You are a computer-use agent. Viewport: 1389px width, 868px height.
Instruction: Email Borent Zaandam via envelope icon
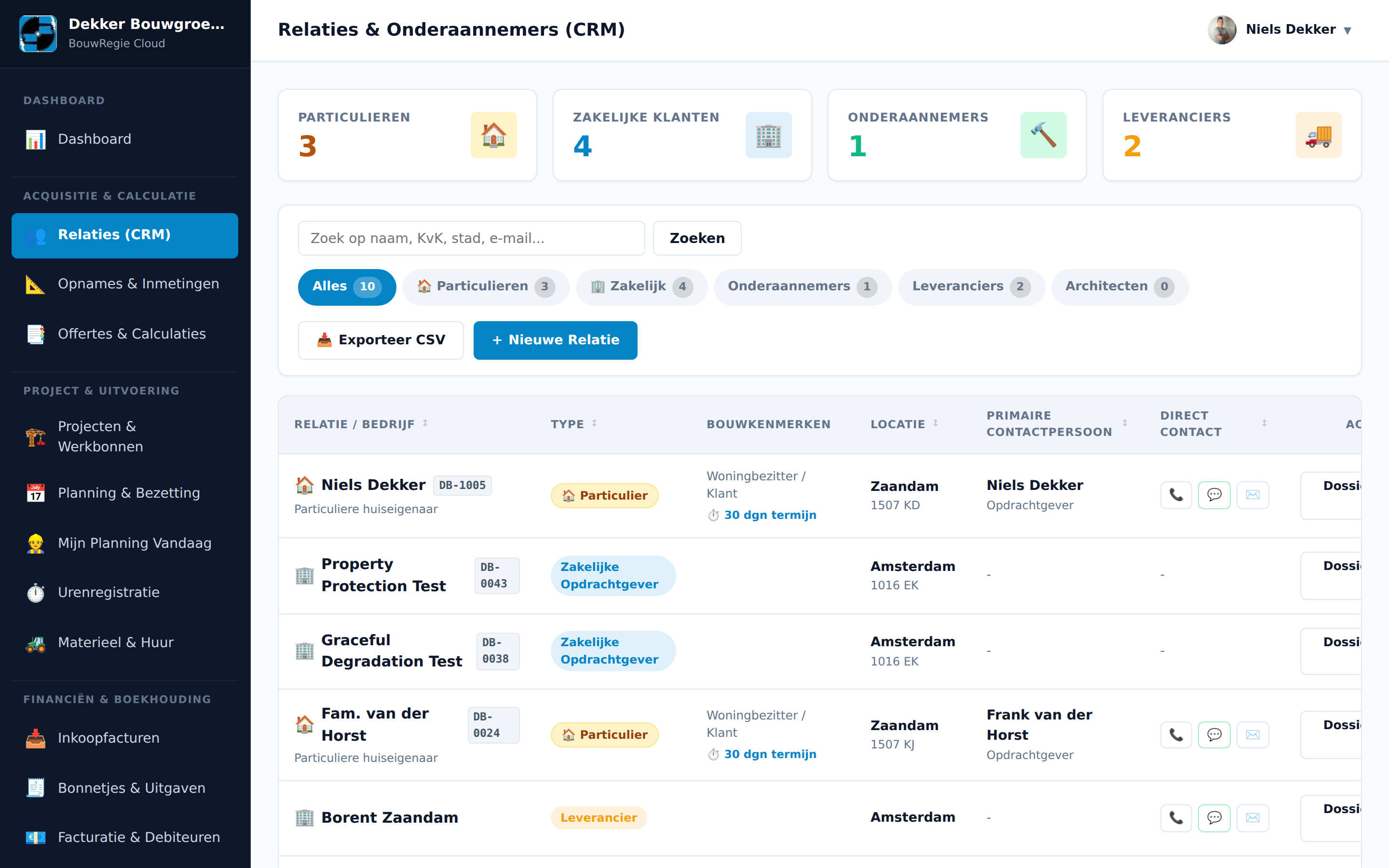point(1253,817)
